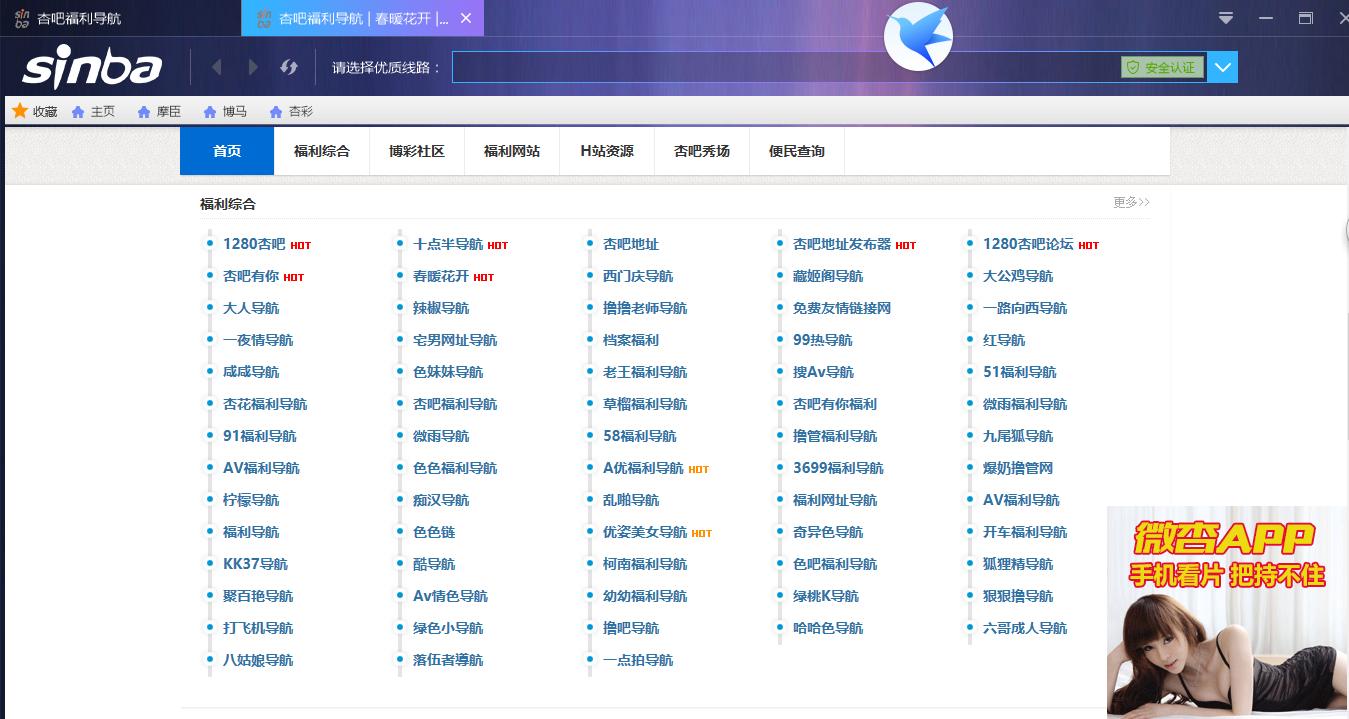
Task: Open the 免费友情链接网 link
Action: pos(842,308)
